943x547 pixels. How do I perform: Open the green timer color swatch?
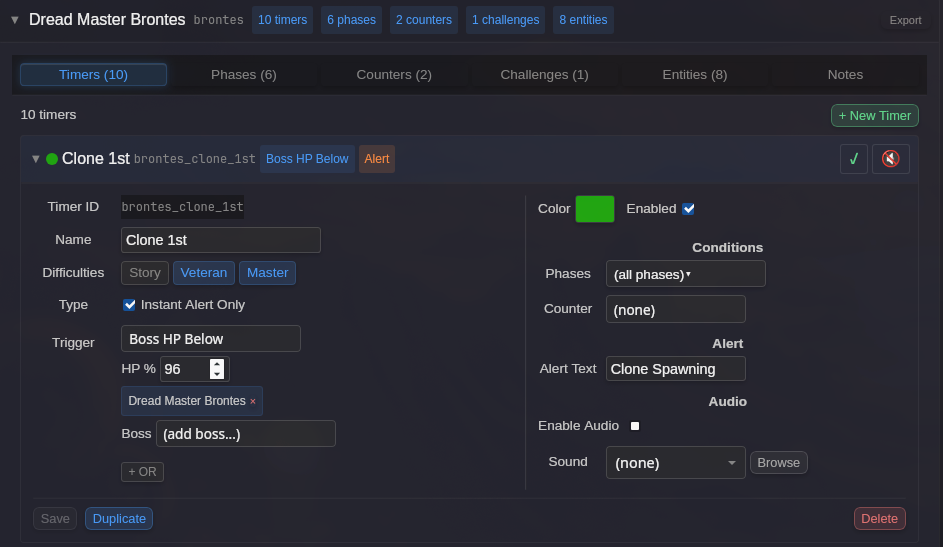point(595,209)
